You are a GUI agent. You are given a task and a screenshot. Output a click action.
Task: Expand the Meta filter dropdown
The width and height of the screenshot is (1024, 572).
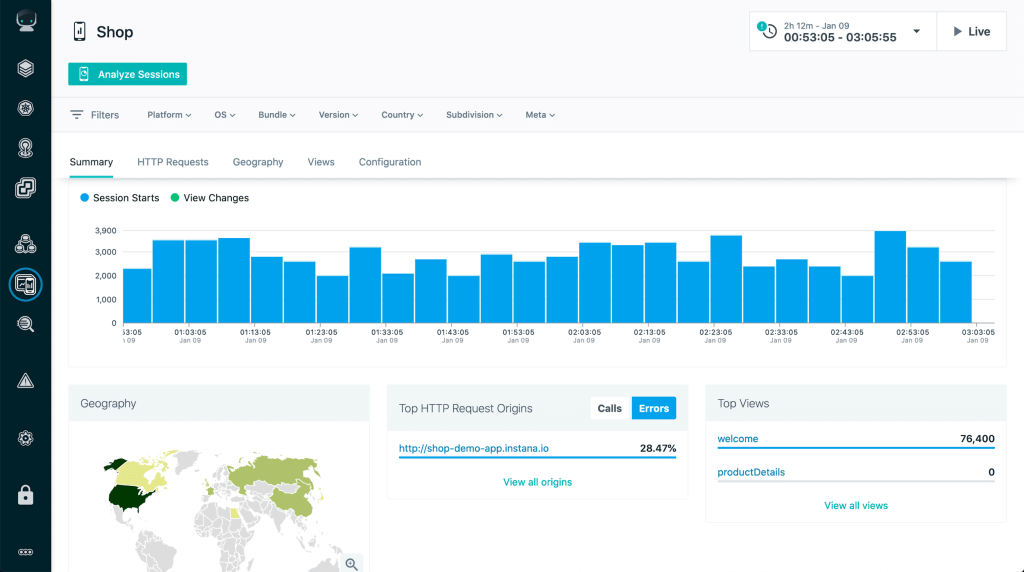click(x=540, y=115)
